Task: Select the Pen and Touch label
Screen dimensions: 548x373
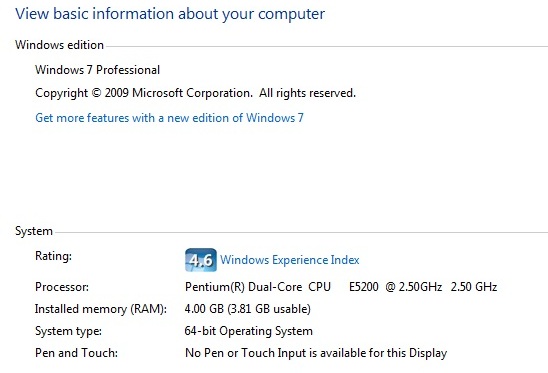Action: (76, 353)
